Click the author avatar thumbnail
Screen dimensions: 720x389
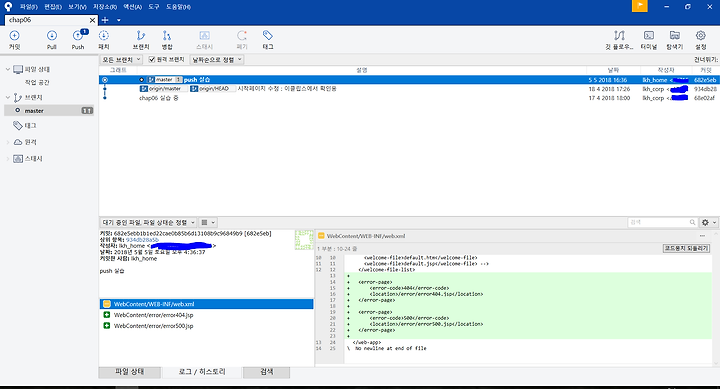pos(304,240)
